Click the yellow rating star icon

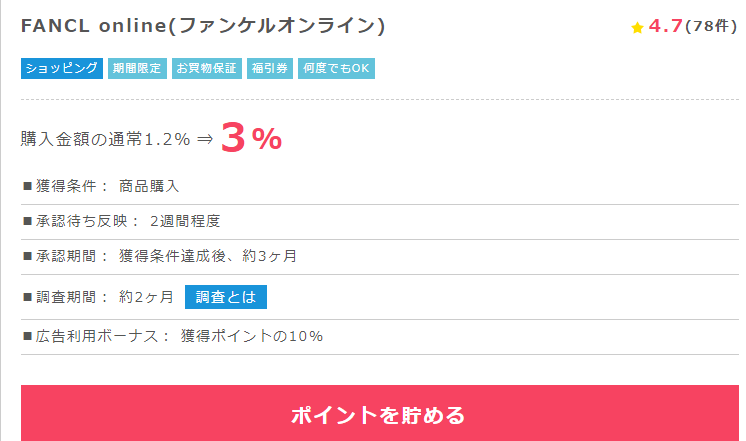point(637,28)
